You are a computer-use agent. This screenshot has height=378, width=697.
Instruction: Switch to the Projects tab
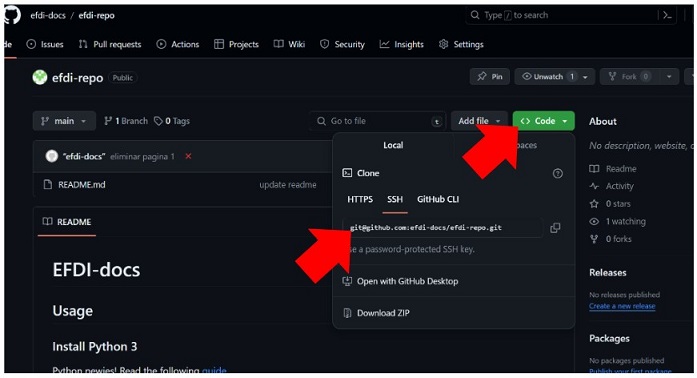pos(236,44)
